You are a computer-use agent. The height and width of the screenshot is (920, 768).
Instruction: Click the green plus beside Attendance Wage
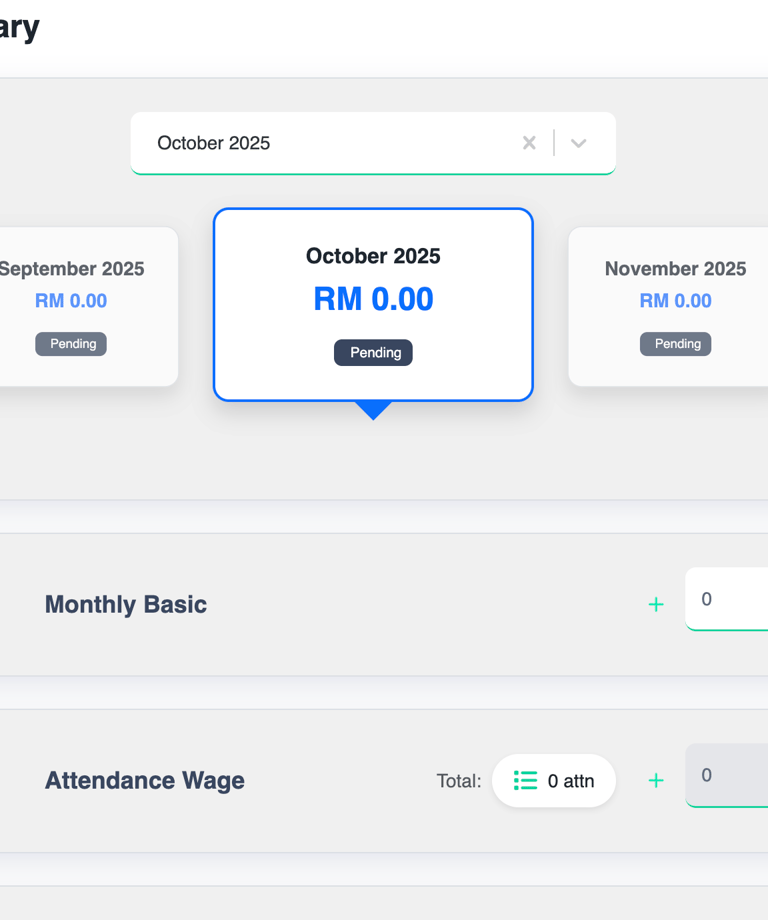(x=656, y=780)
